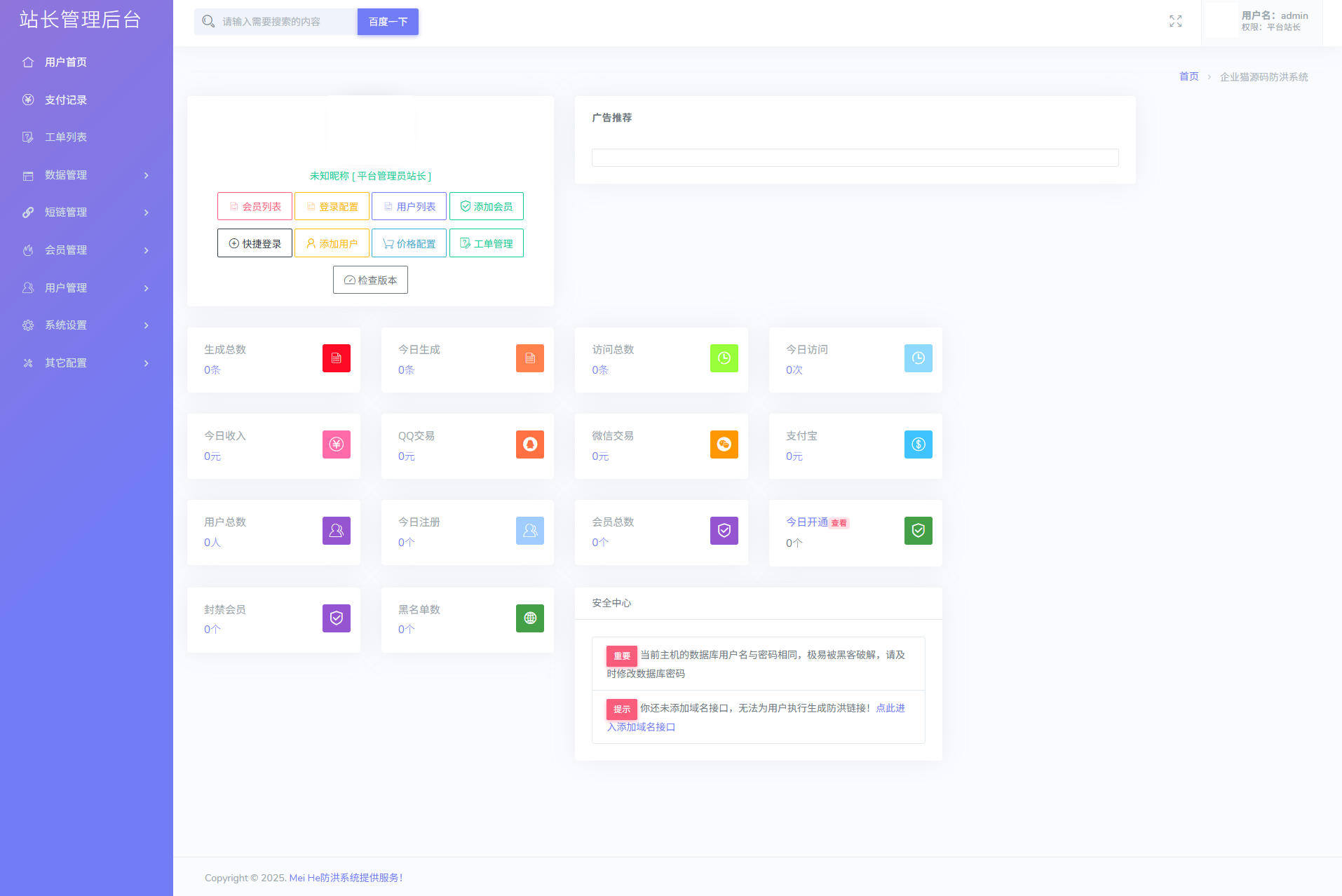Click the Mei He防洪系统提供服务 footer link

[346, 878]
